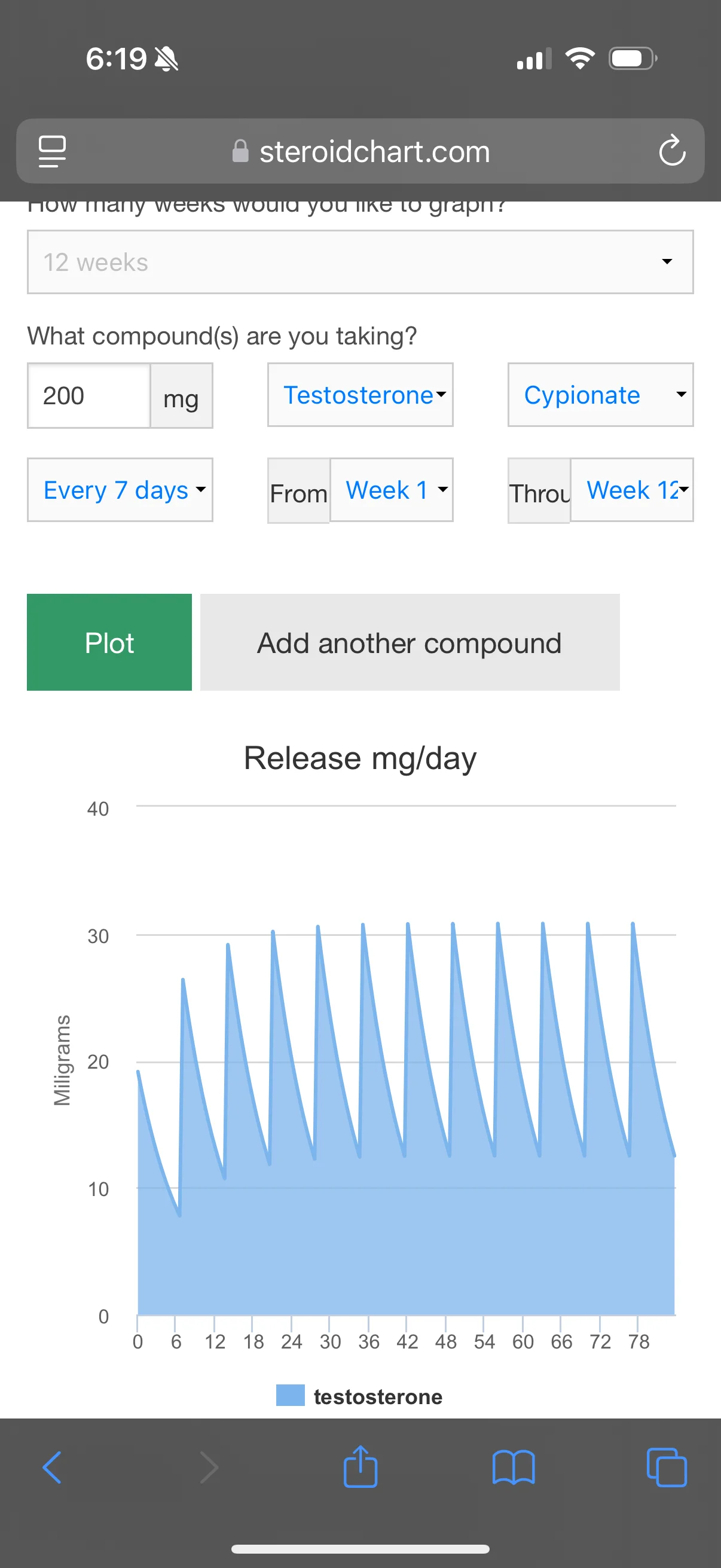The height and width of the screenshot is (1568, 721).
Task: Tap the 200 mg dosage field
Action: pyautogui.click(x=89, y=396)
